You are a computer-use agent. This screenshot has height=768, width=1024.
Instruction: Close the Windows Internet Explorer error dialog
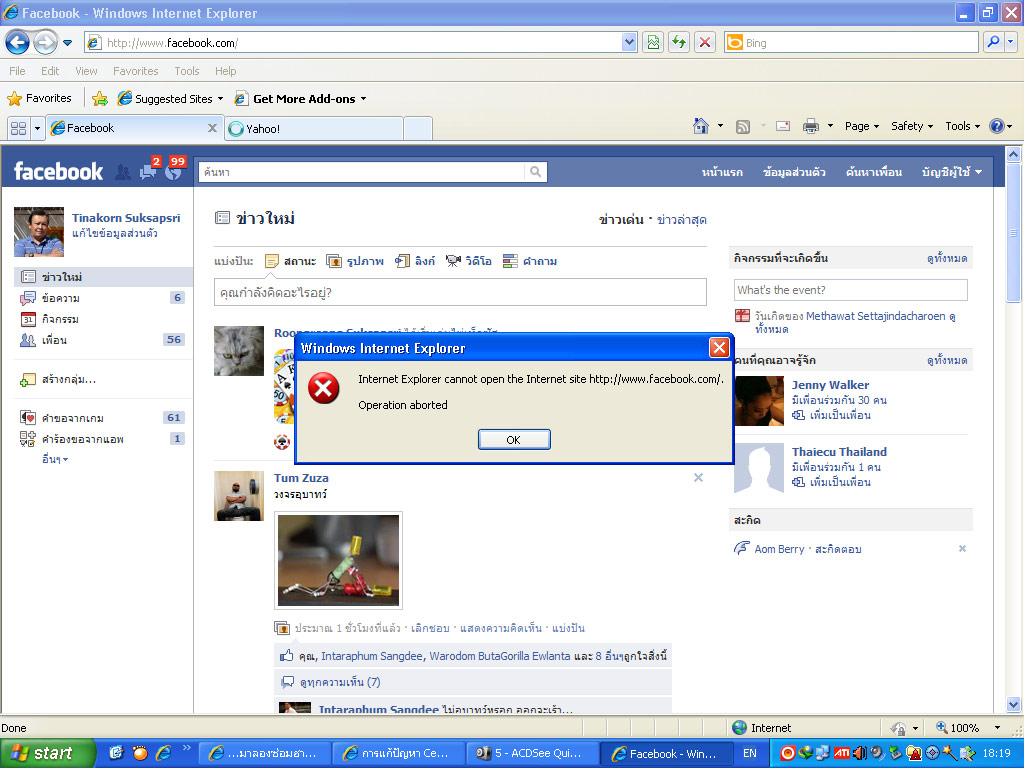[718, 348]
